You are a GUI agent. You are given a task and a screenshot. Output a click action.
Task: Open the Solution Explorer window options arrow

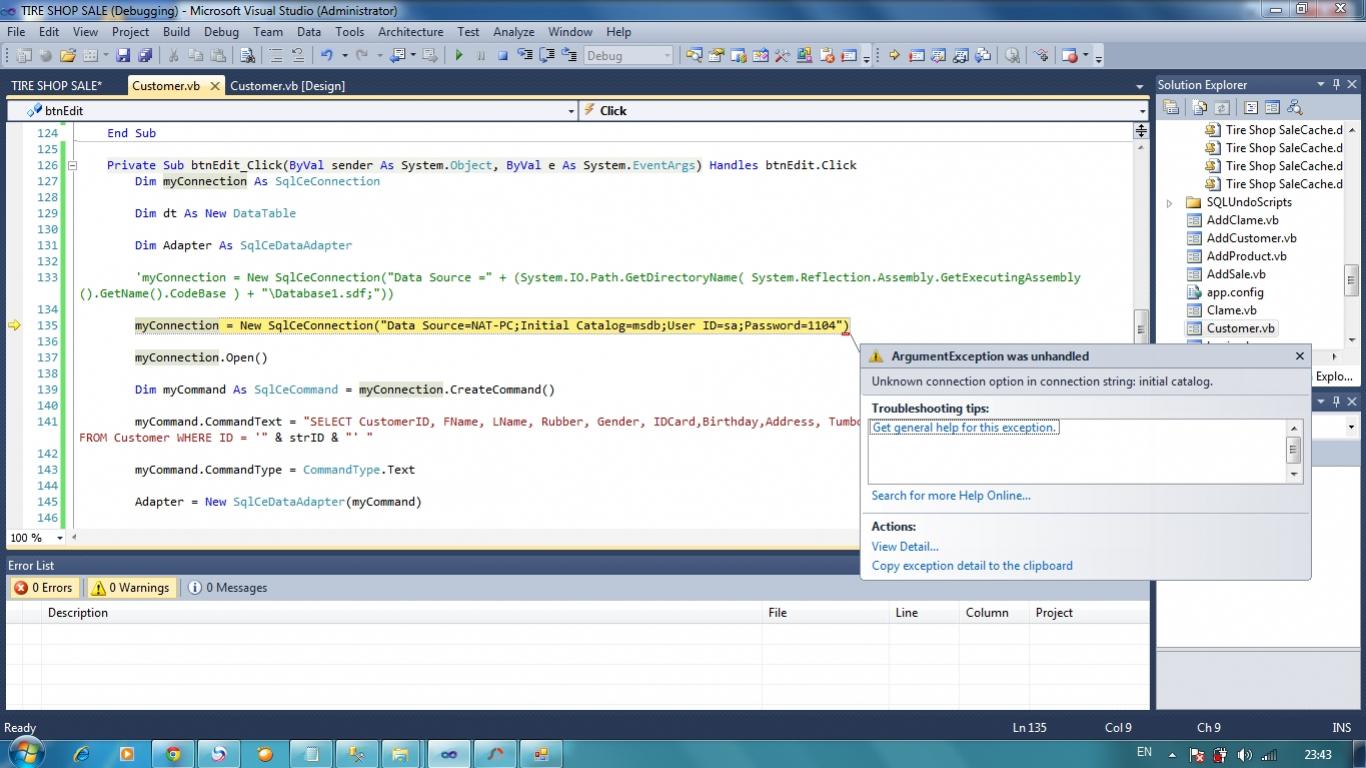[x=1320, y=84]
